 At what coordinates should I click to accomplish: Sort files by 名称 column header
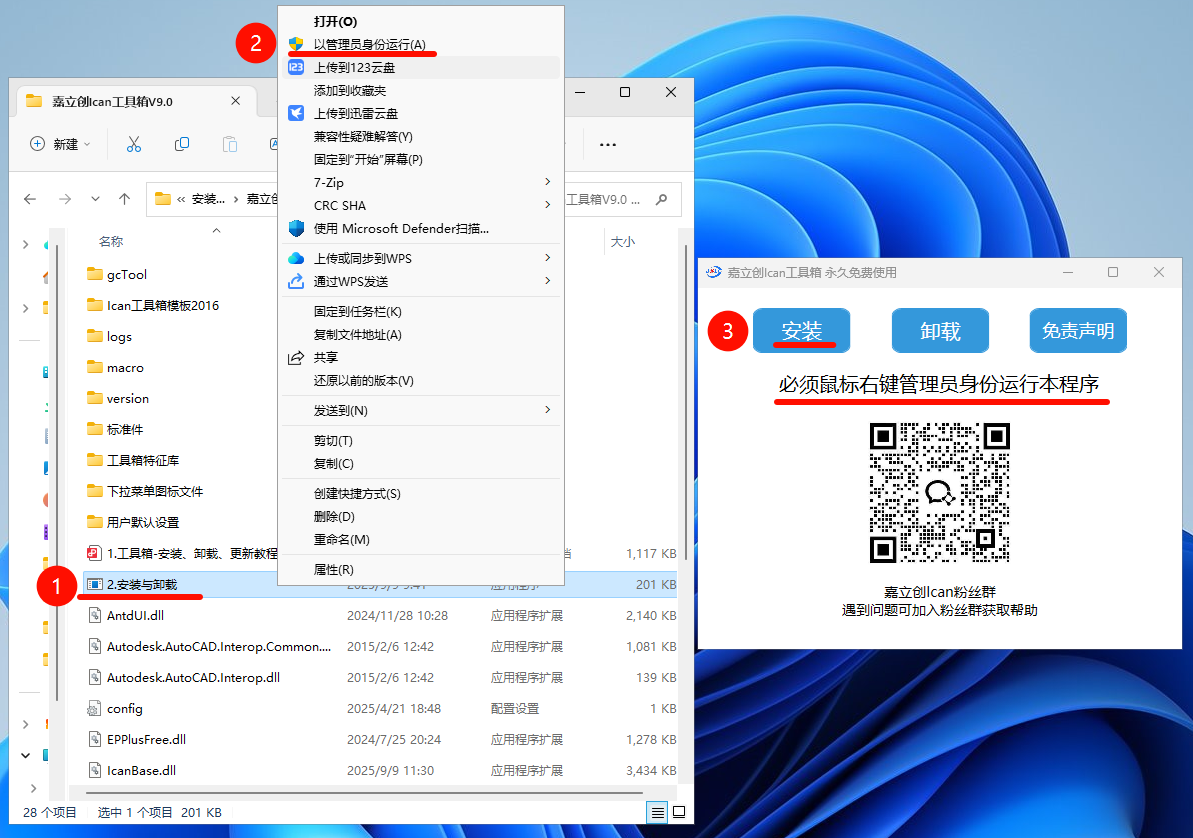click(x=111, y=242)
